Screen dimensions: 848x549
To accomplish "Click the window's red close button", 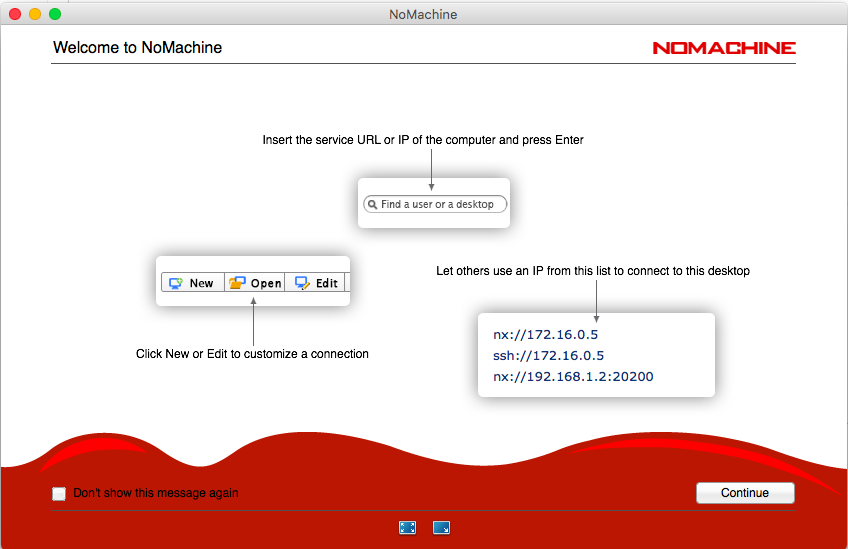I will (x=15, y=14).
